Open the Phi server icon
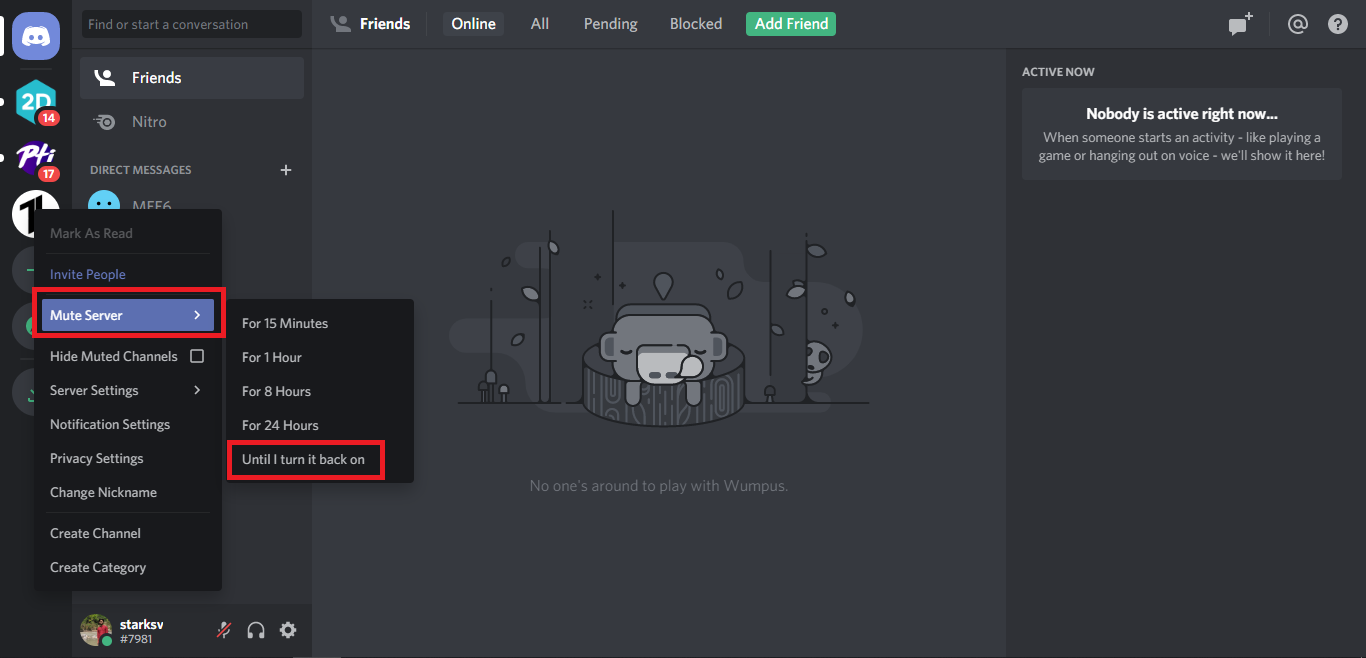The width and height of the screenshot is (1366, 658). (36, 158)
